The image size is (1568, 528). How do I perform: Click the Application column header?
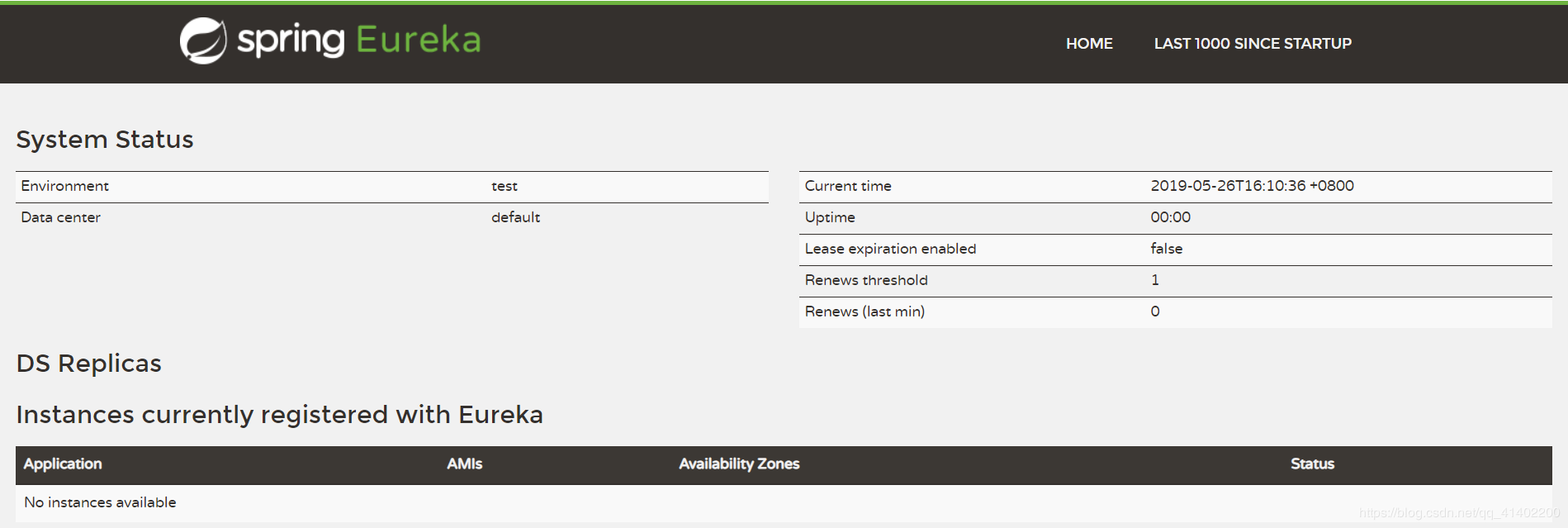pyautogui.click(x=63, y=464)
